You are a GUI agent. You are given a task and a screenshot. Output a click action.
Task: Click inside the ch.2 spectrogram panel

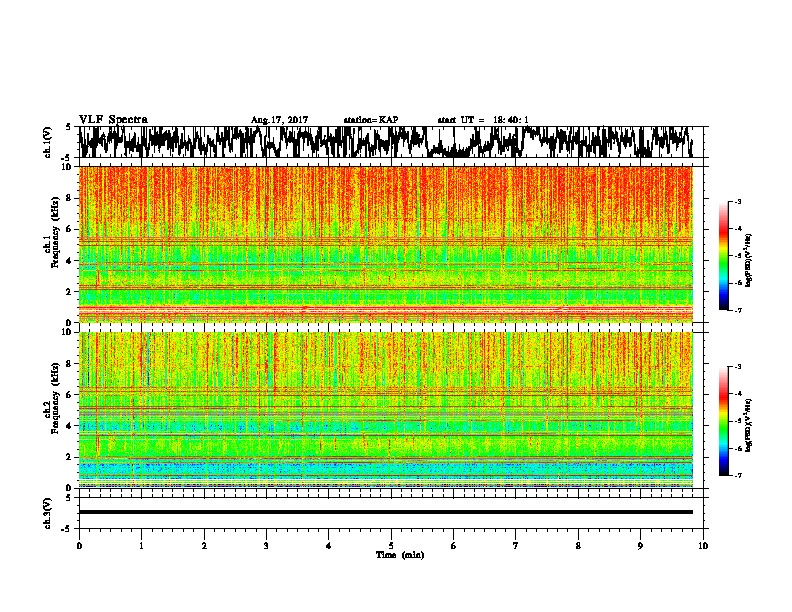click(385, 410)
